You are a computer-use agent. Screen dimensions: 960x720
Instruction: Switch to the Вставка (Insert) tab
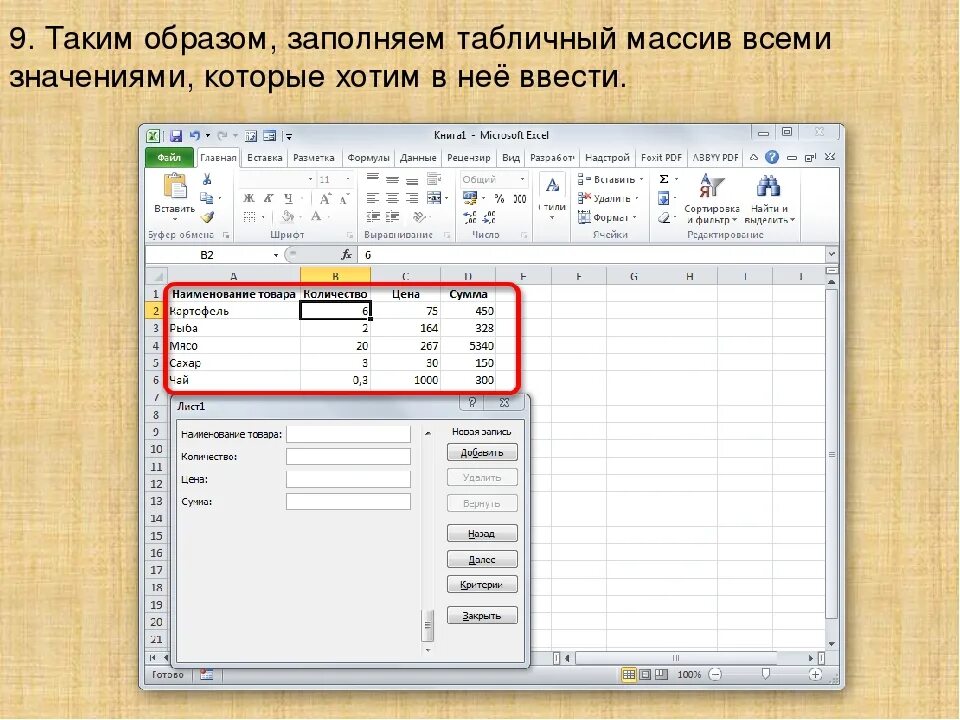coord(264,157)
